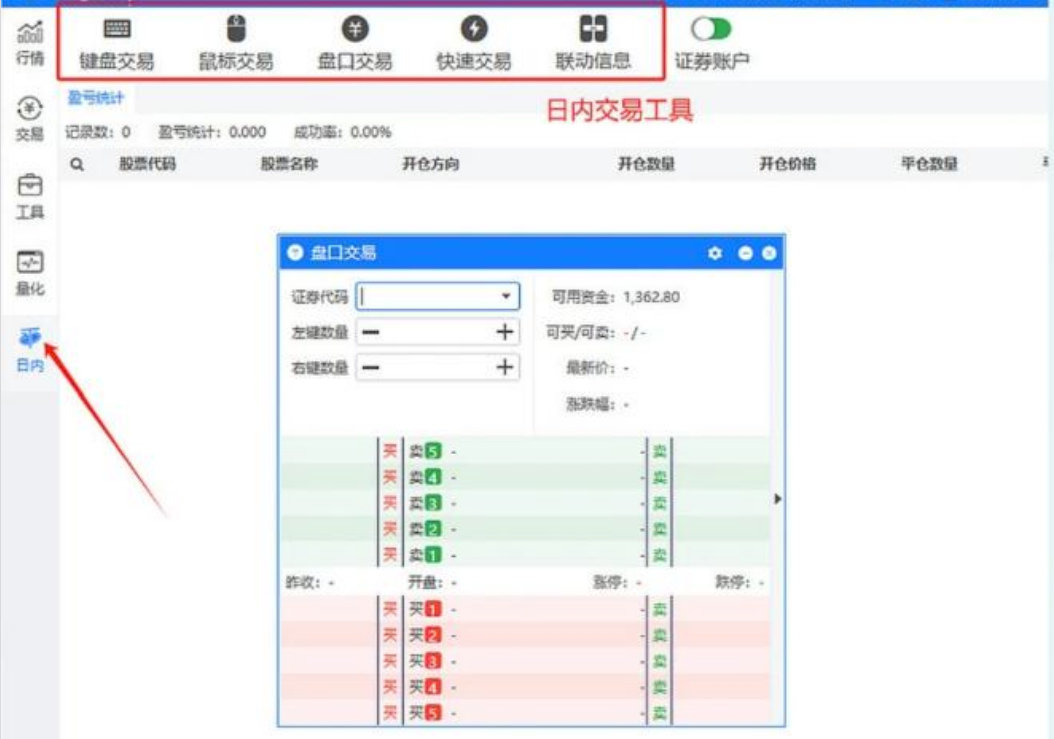Sort by 开仓方向 column header

click(x=431, y=163)
